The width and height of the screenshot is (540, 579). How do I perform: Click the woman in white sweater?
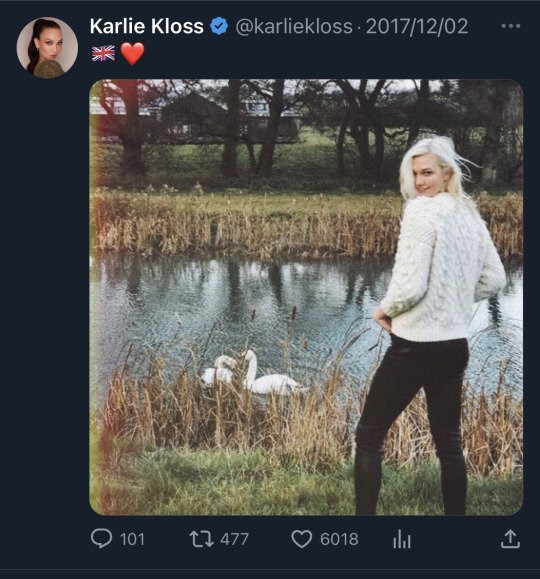coord(430,325)
